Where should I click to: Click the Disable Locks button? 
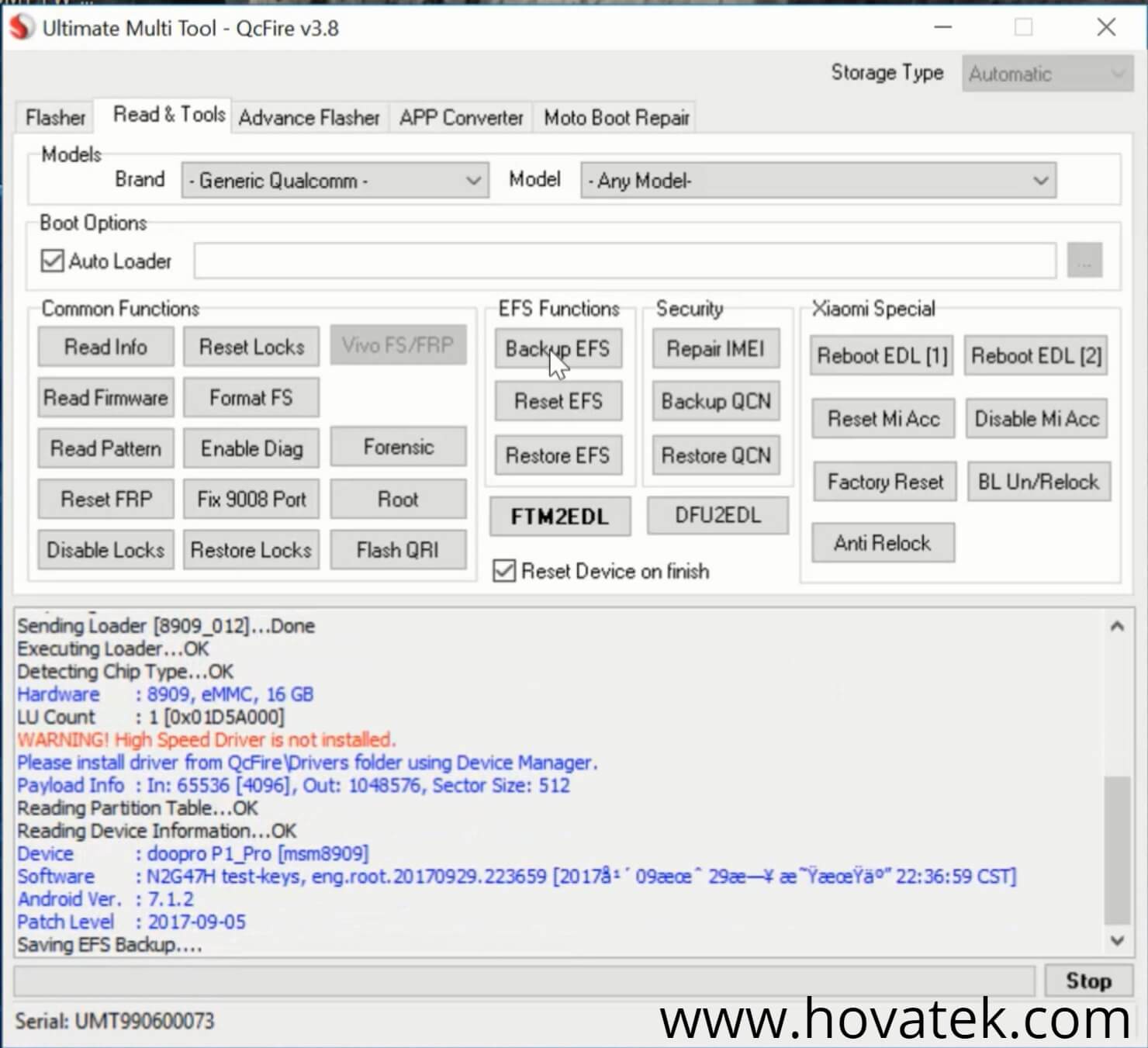tap(105, 550)
